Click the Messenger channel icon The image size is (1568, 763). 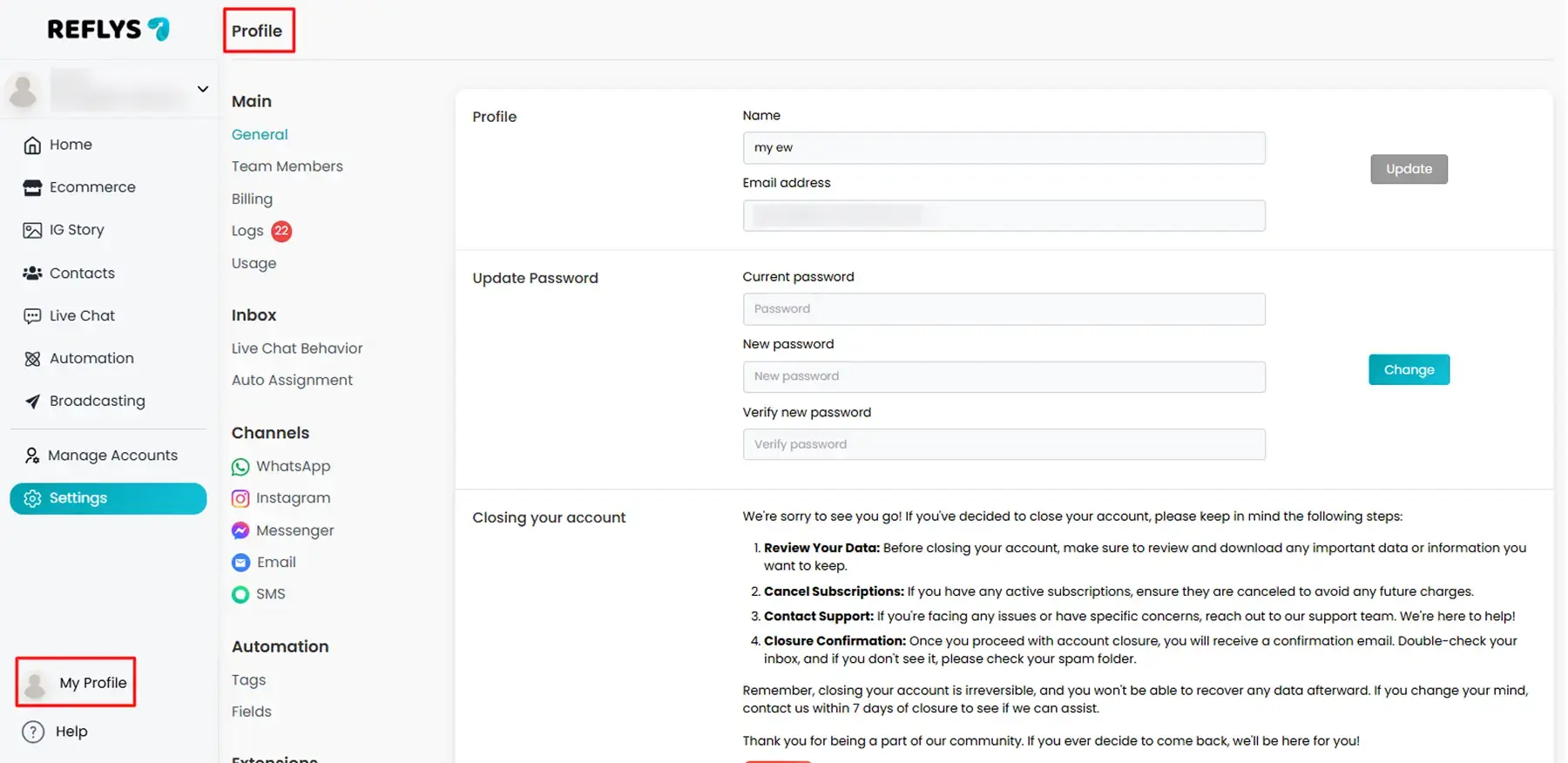tap(240, 530)
